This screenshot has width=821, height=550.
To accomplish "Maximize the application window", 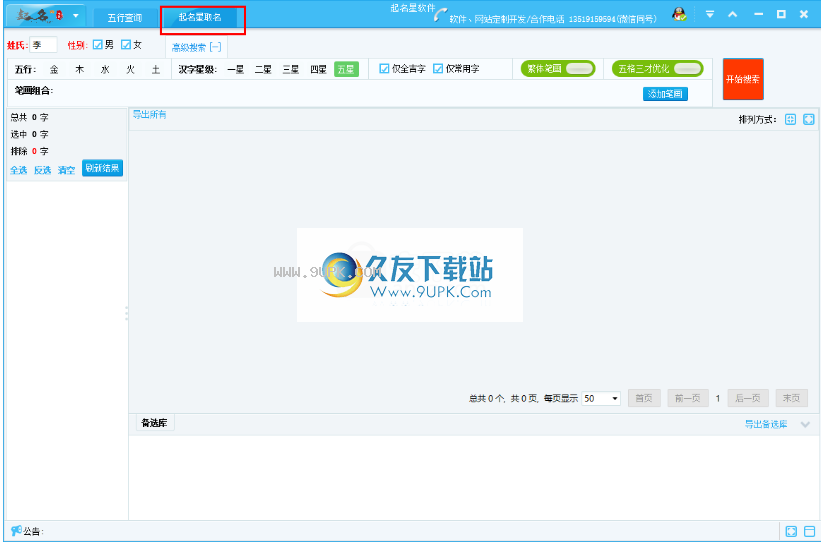I will [x=781, y=15].
